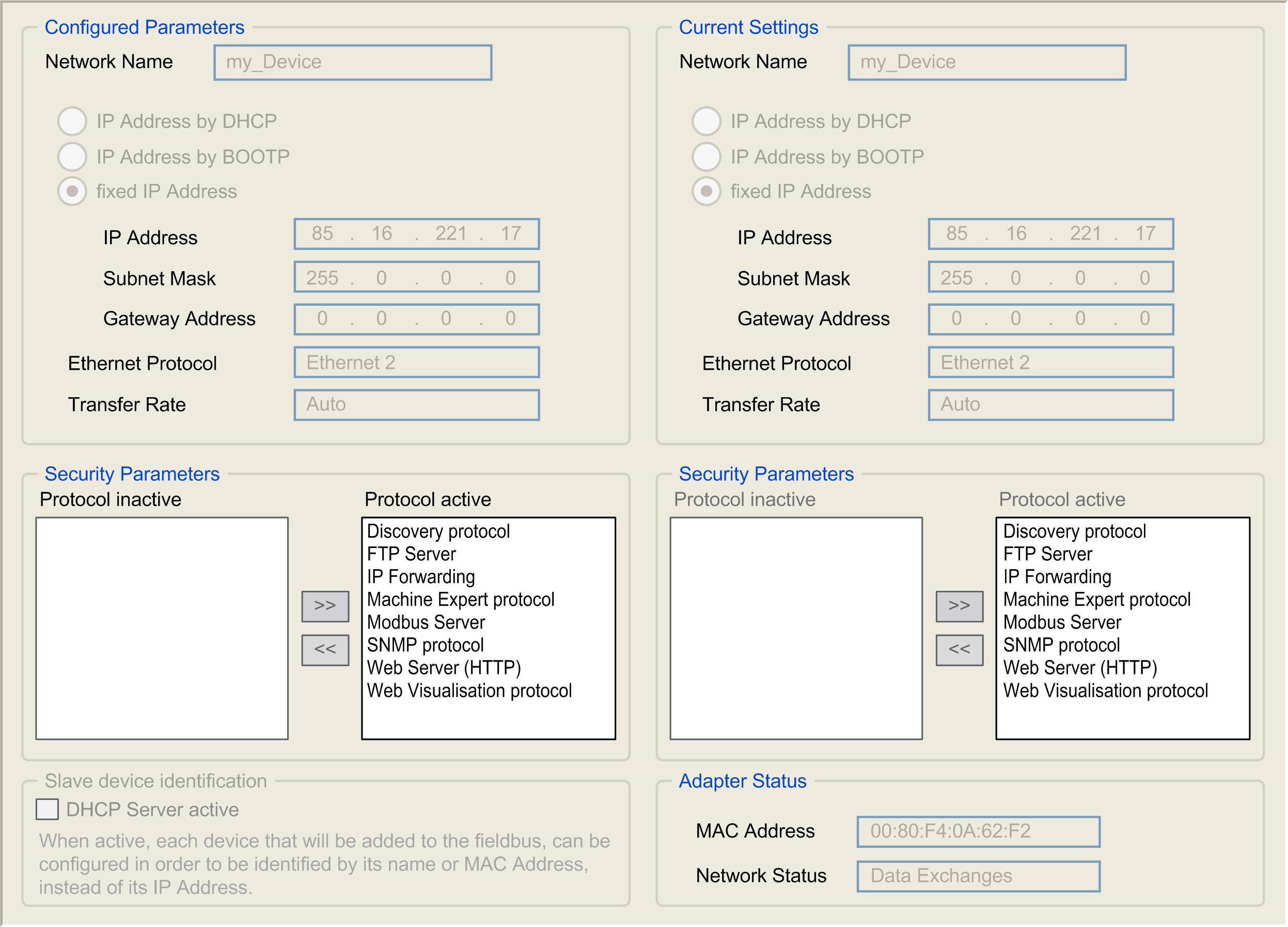Select IP Address by BOOTP in Current Settings
1288x927 pixels.
coord(706,157)
